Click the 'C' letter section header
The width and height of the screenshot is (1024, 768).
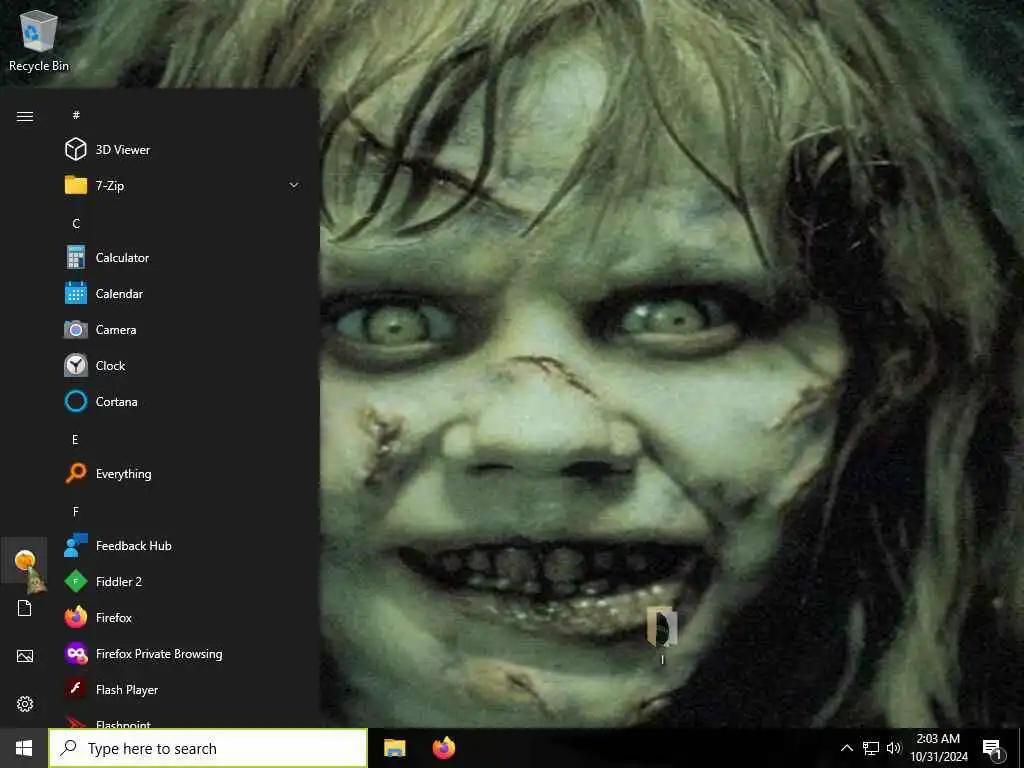(76, 223)
